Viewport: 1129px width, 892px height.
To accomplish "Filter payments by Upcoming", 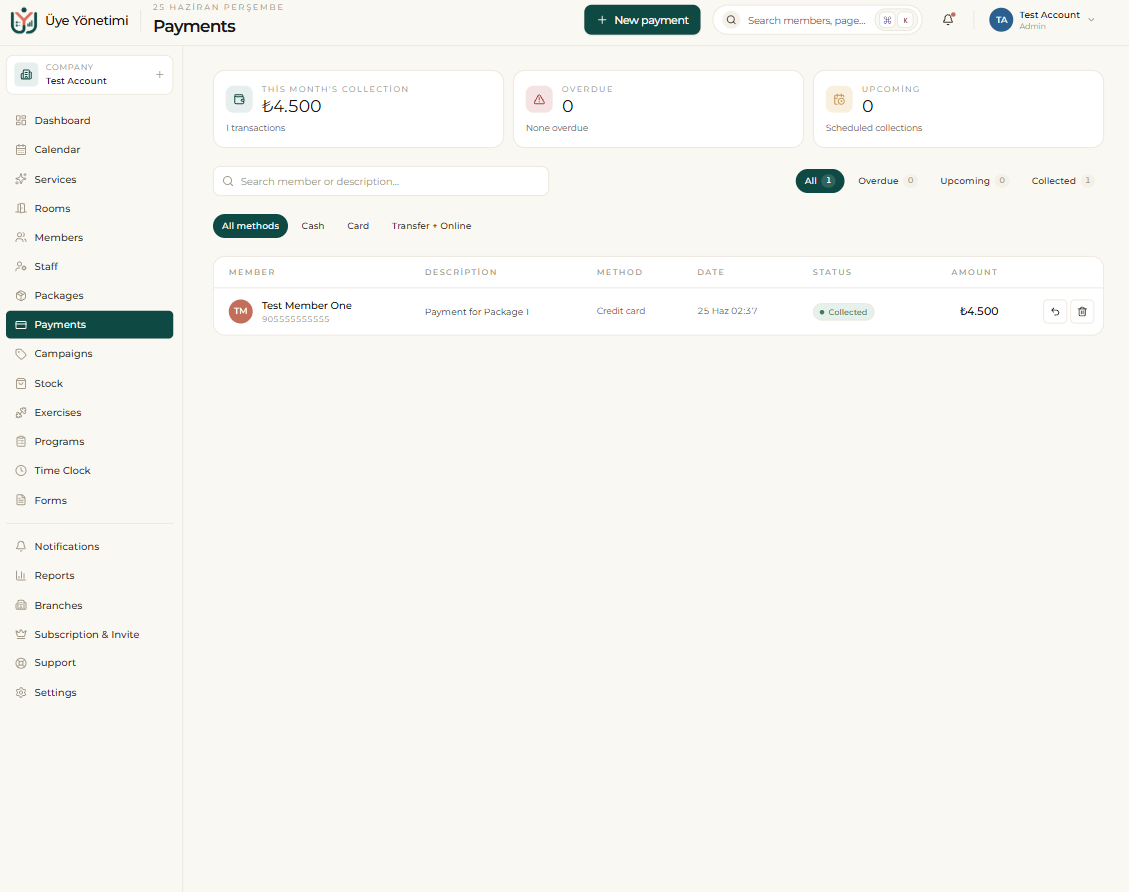I will pyautogui.click(x=973, y=181).
